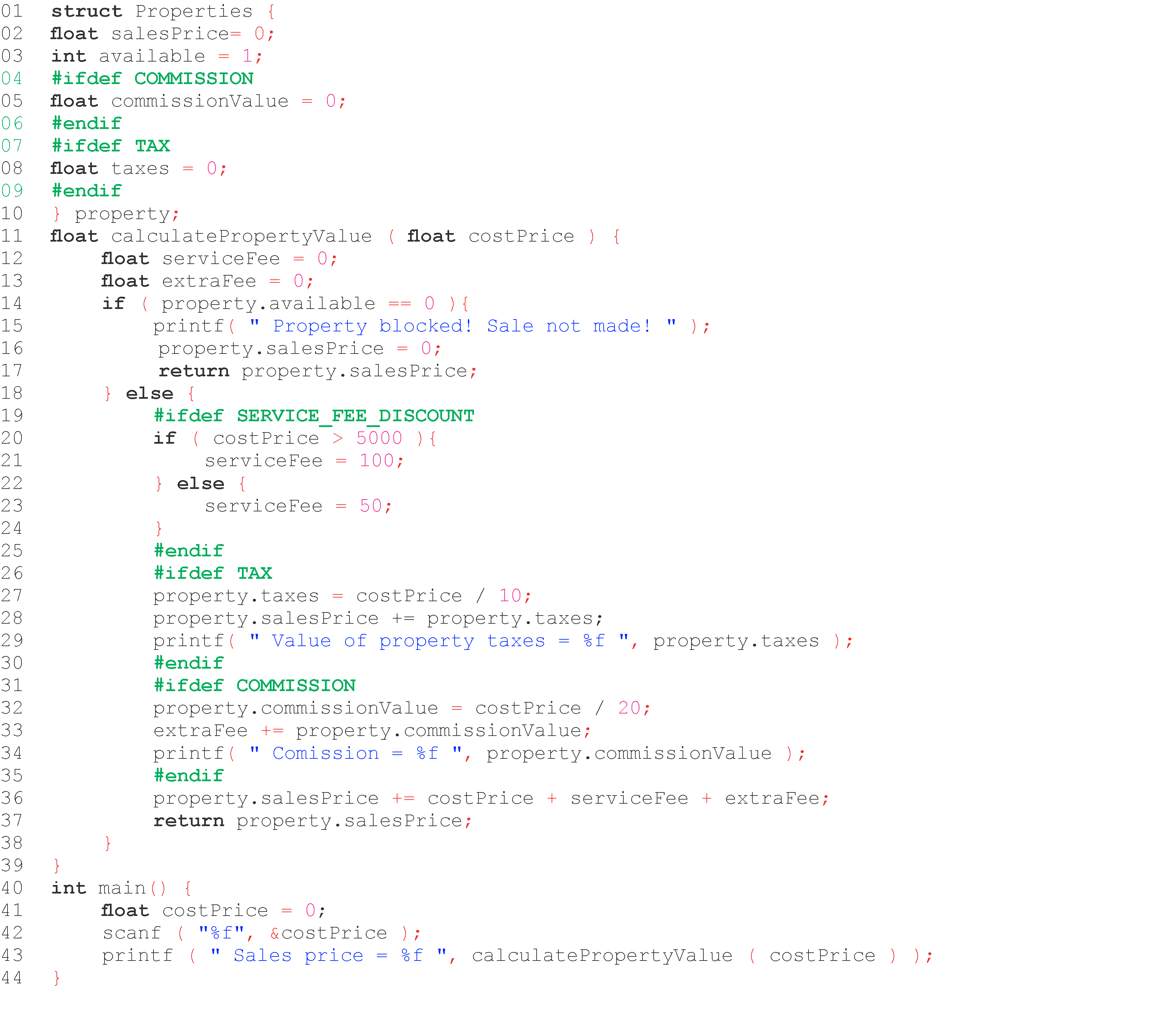Click return keyword on line 17
The image size is (1176, 1016).
(194, 371)
